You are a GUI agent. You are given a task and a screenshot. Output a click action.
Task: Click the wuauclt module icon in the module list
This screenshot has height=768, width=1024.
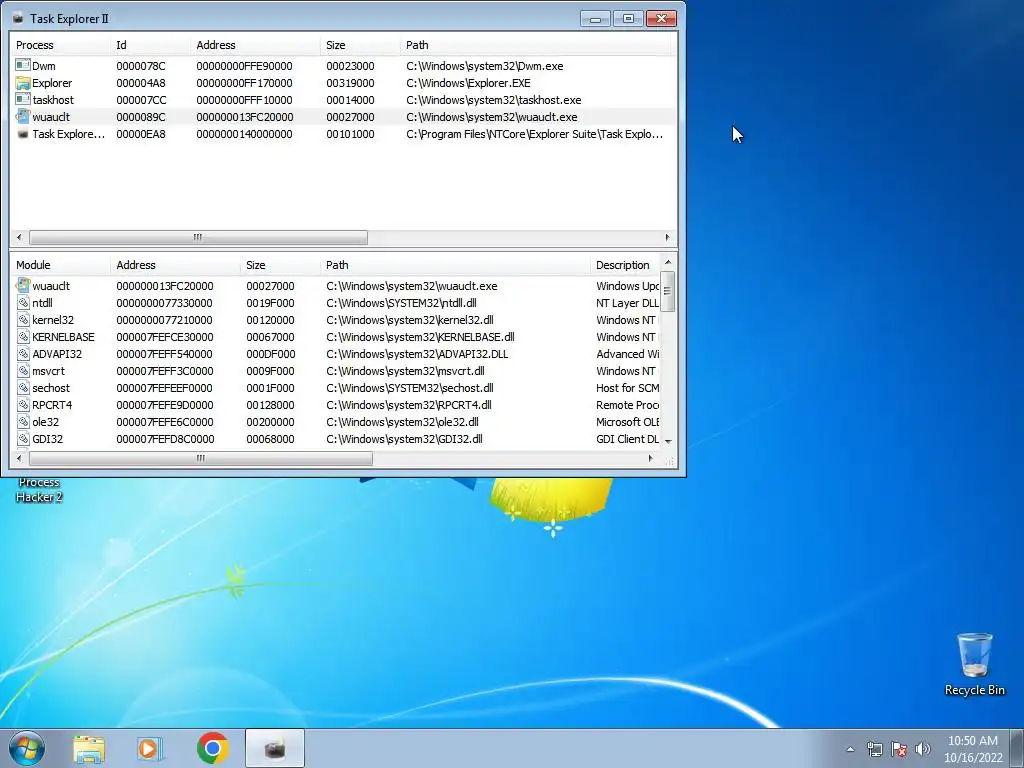click(x=23, y=285)
